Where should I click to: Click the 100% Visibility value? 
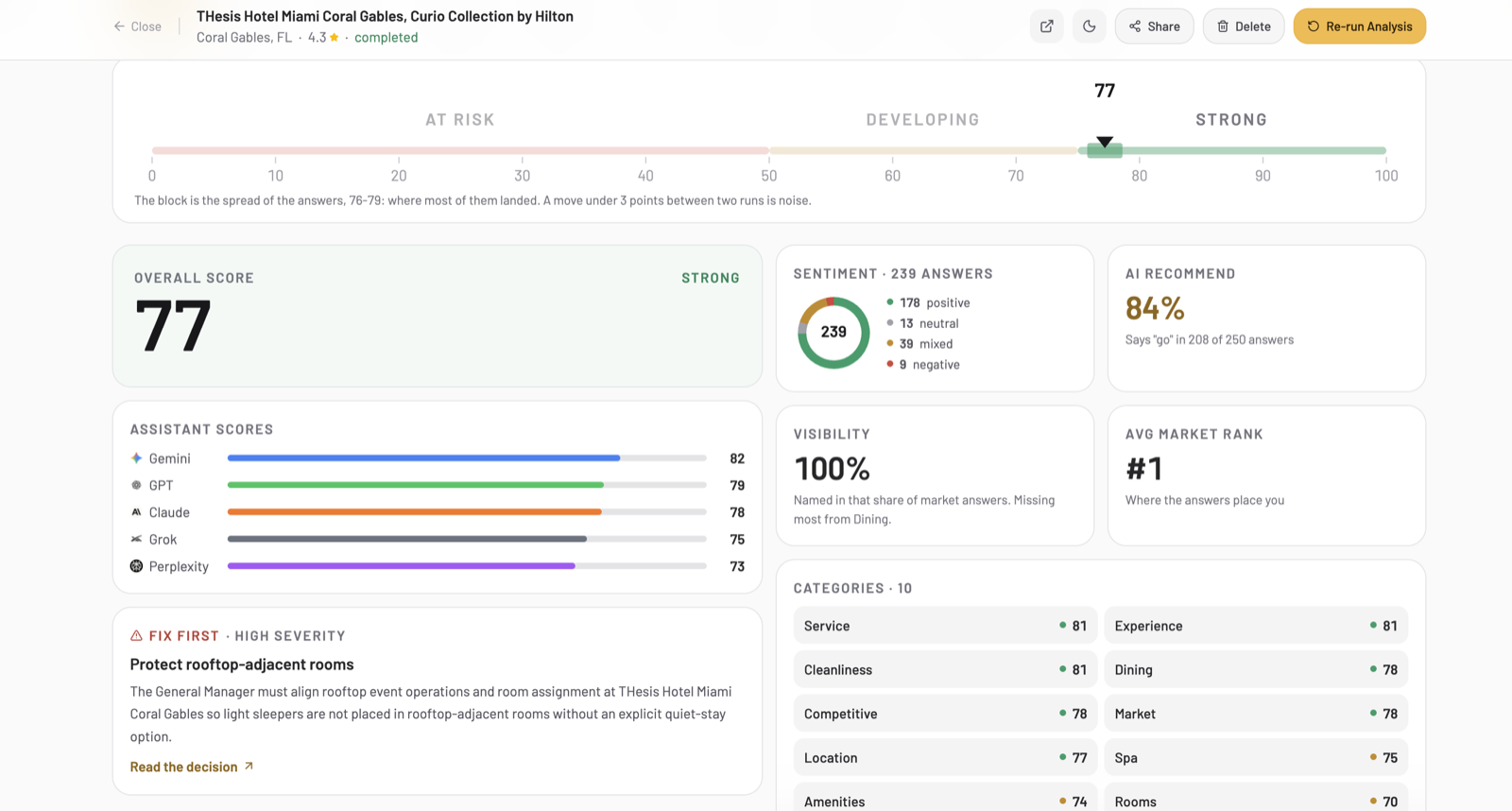832,469
